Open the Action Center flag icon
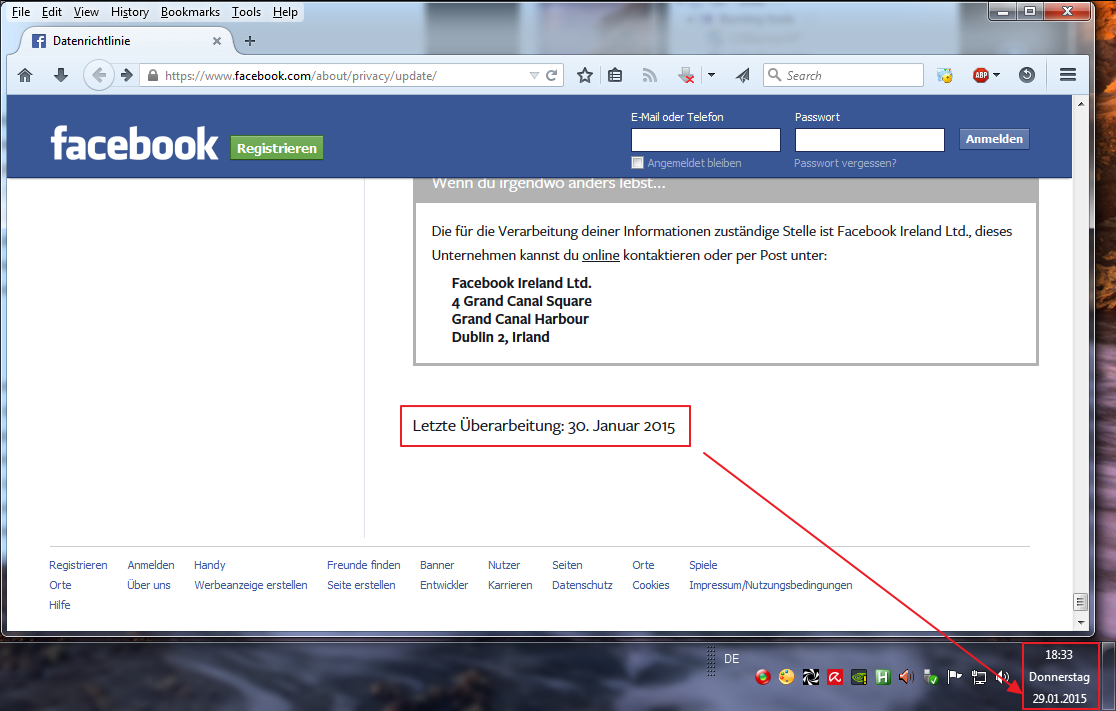The height and width of the screenshot is (711, 1116). [954, 678]
